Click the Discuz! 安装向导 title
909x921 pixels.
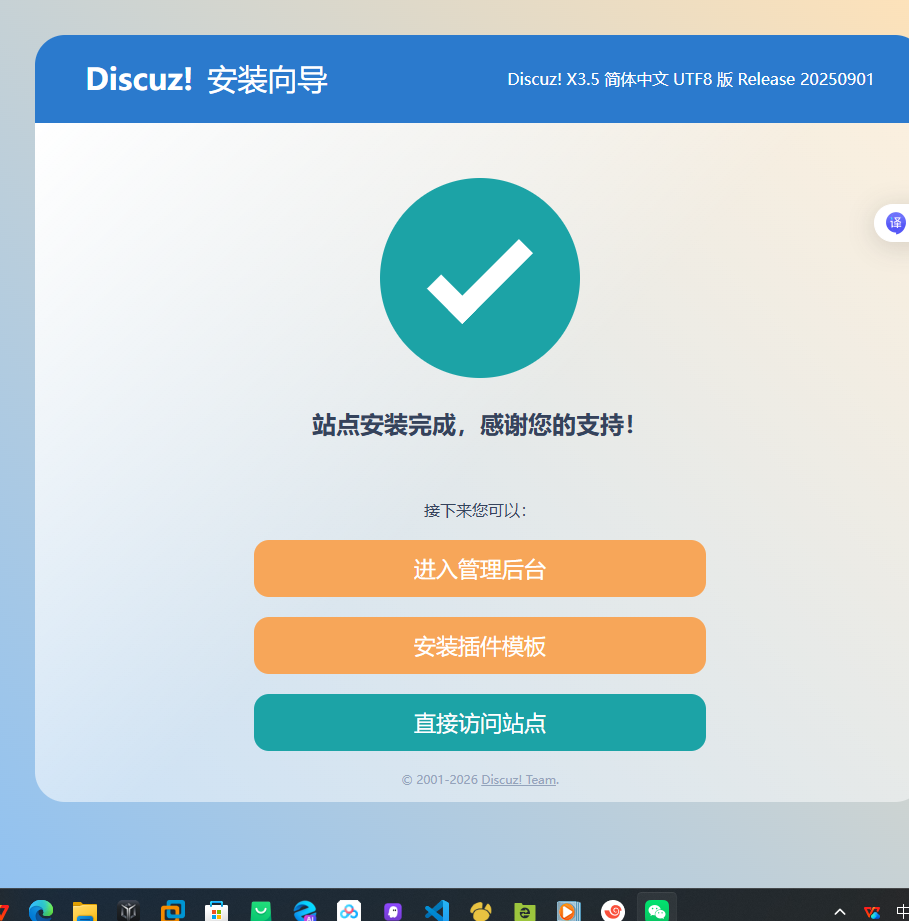point(207,79)
